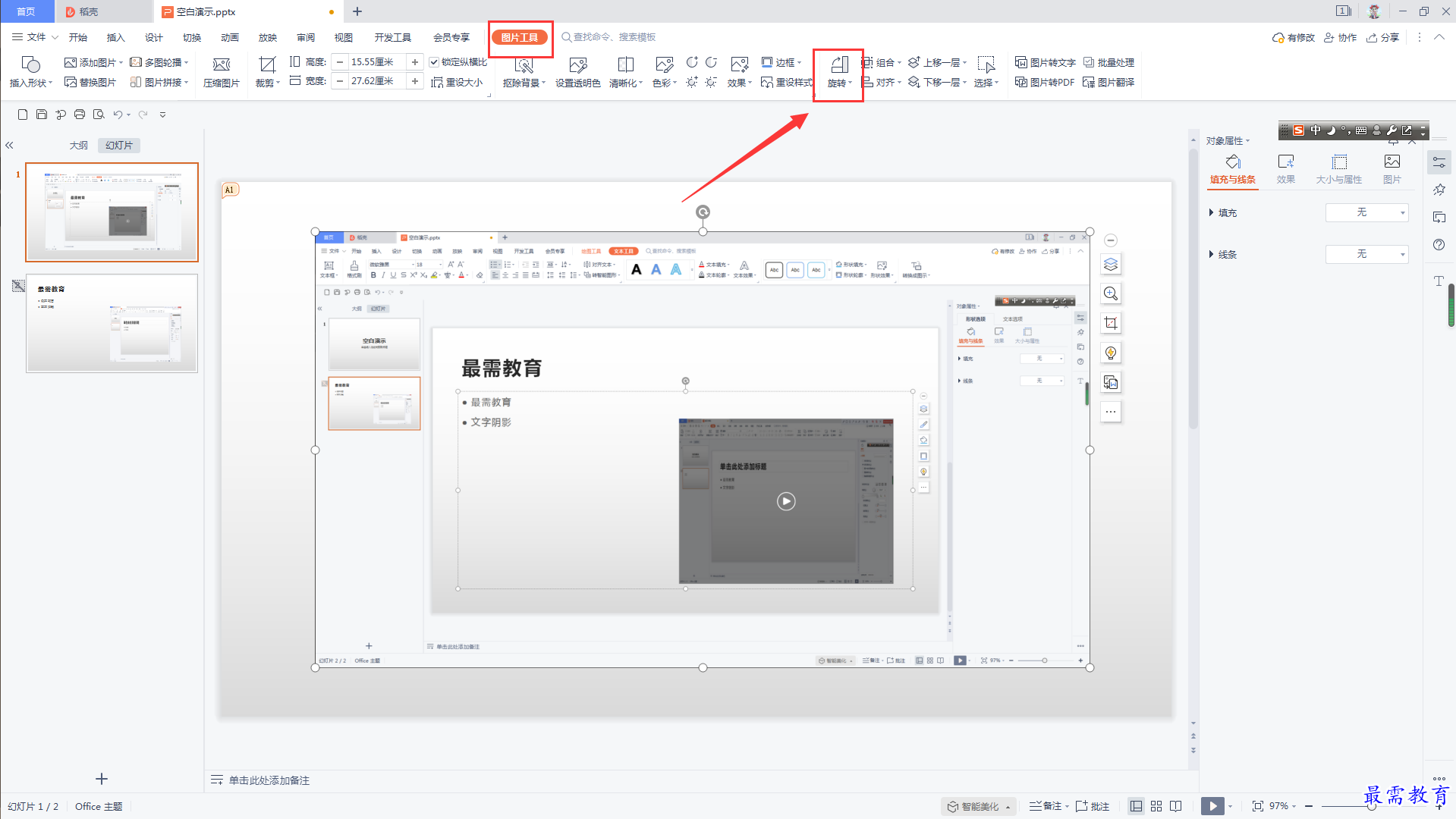
Task: Click 协作 collaborate button
Action: click(x=1341, y=37)
